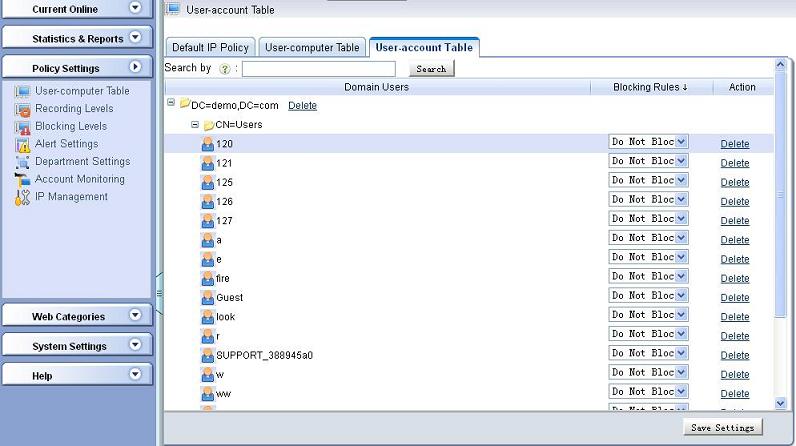This screenshot has width=796, height=446.
Task: Expand the Web Categories panel
Action: (x=136, y=315)
